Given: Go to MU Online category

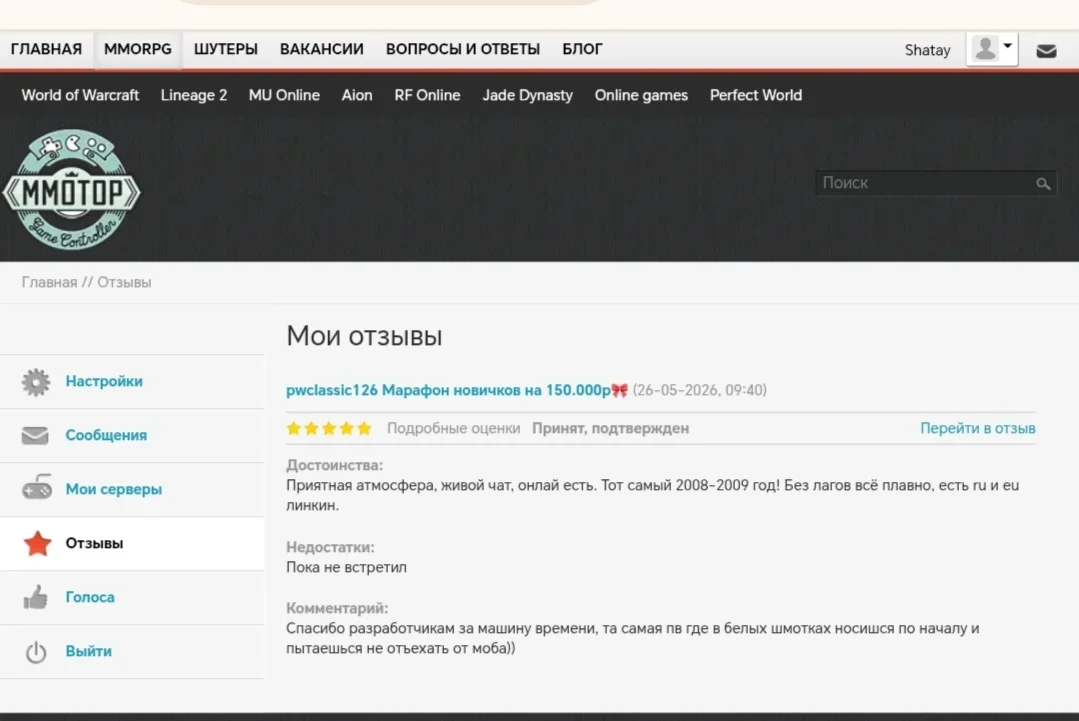Looking at the screenshot, I should click(x=284, y=96).
